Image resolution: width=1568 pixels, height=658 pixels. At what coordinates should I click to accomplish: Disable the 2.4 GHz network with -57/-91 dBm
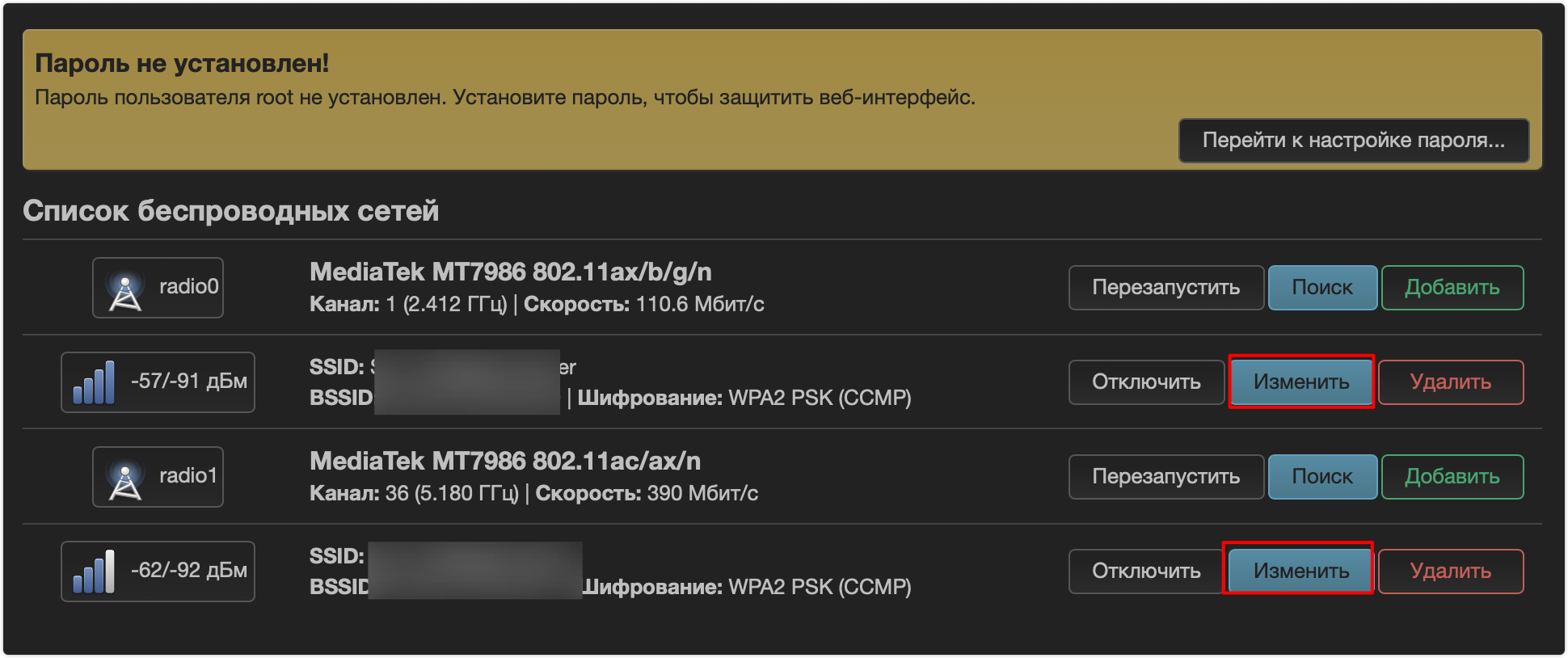pos(1145,382)
